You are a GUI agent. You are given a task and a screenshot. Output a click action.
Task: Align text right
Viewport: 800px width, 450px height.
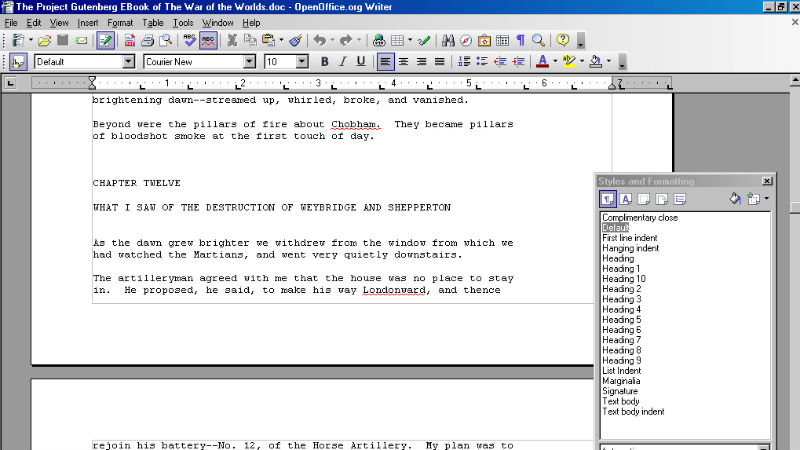point(421,62)
